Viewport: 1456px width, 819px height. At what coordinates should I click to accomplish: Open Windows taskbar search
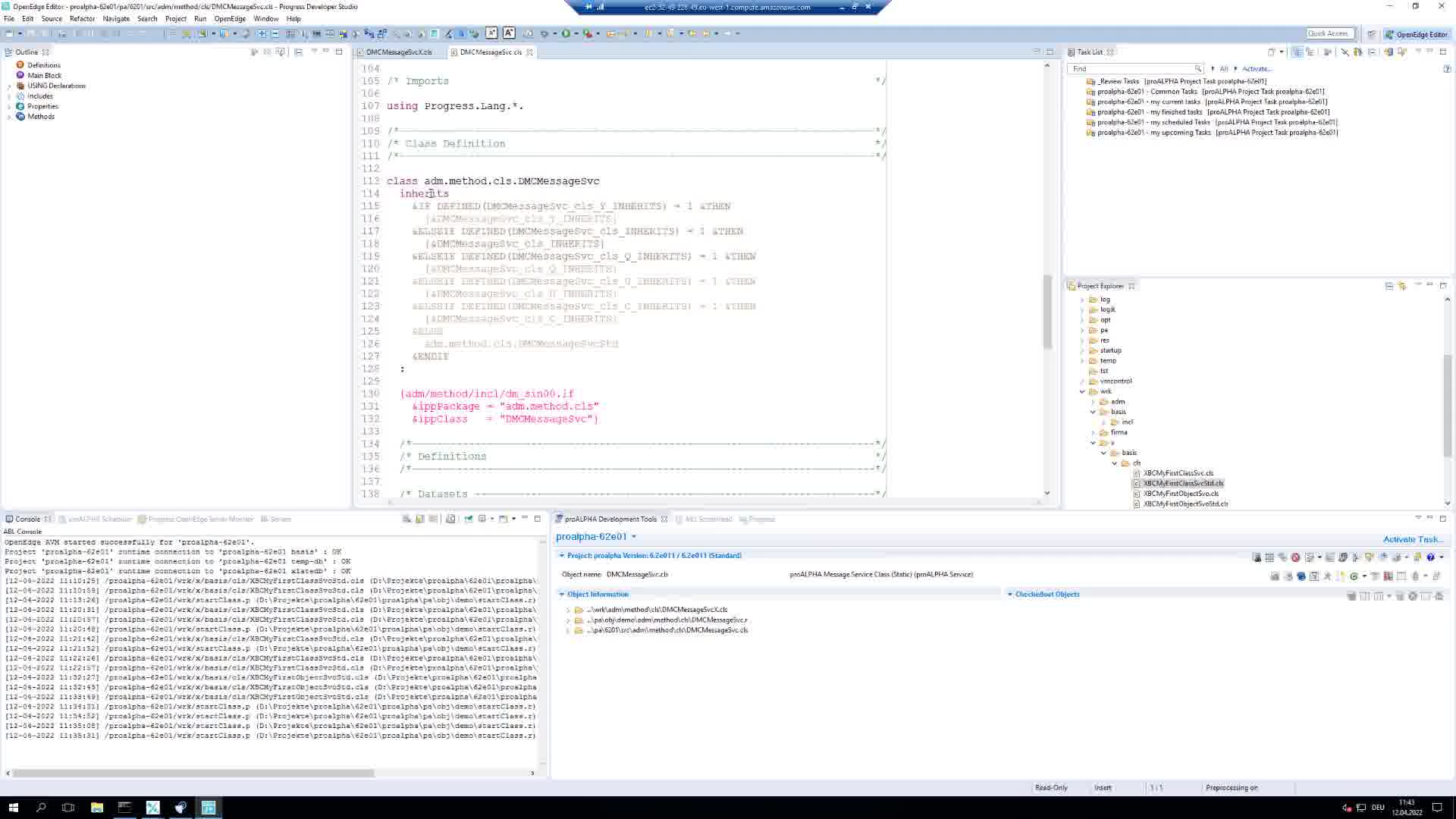coord(41,808)
